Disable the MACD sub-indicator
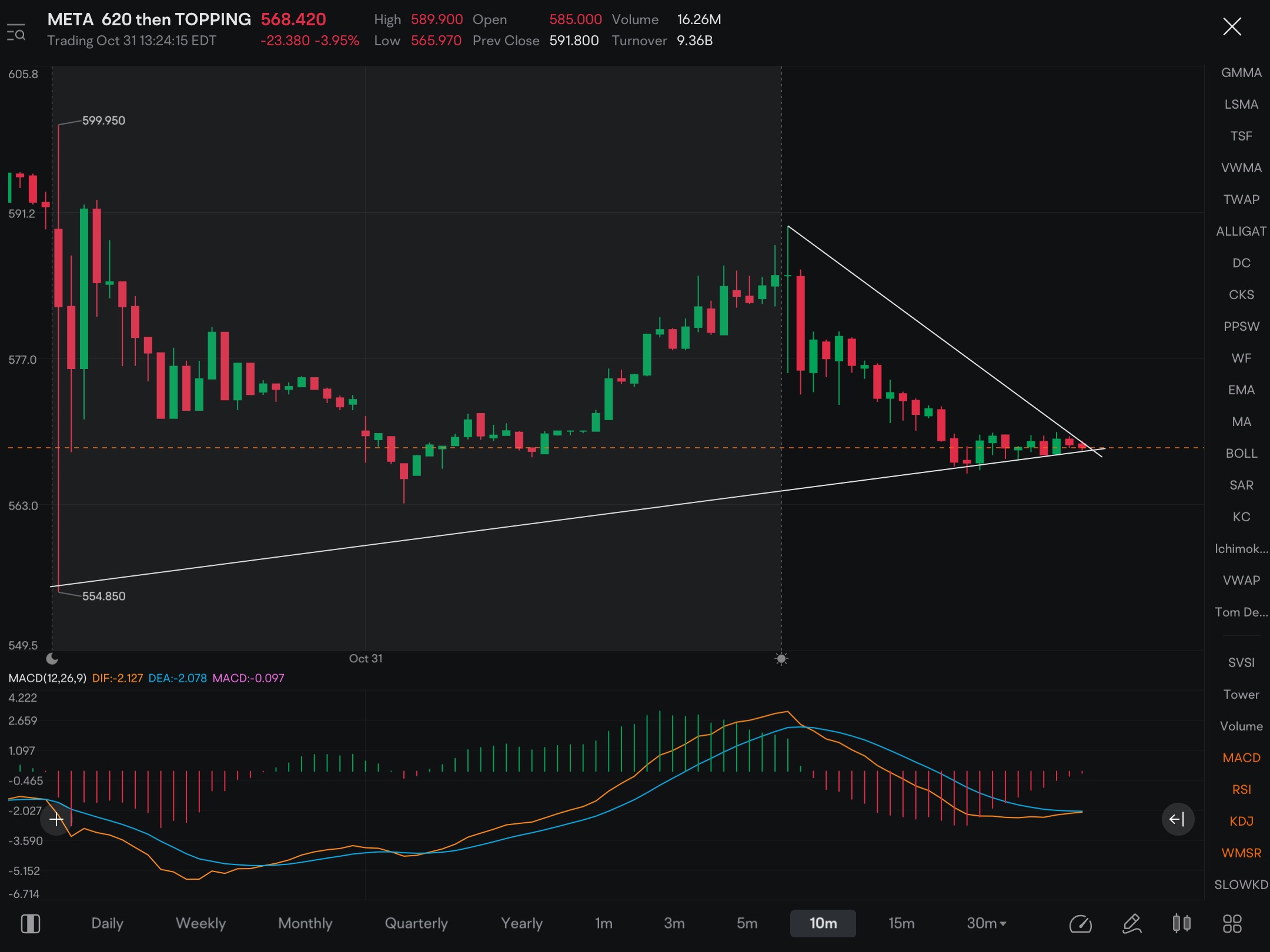1270x952 pixels. click(x=1241, y=758)
